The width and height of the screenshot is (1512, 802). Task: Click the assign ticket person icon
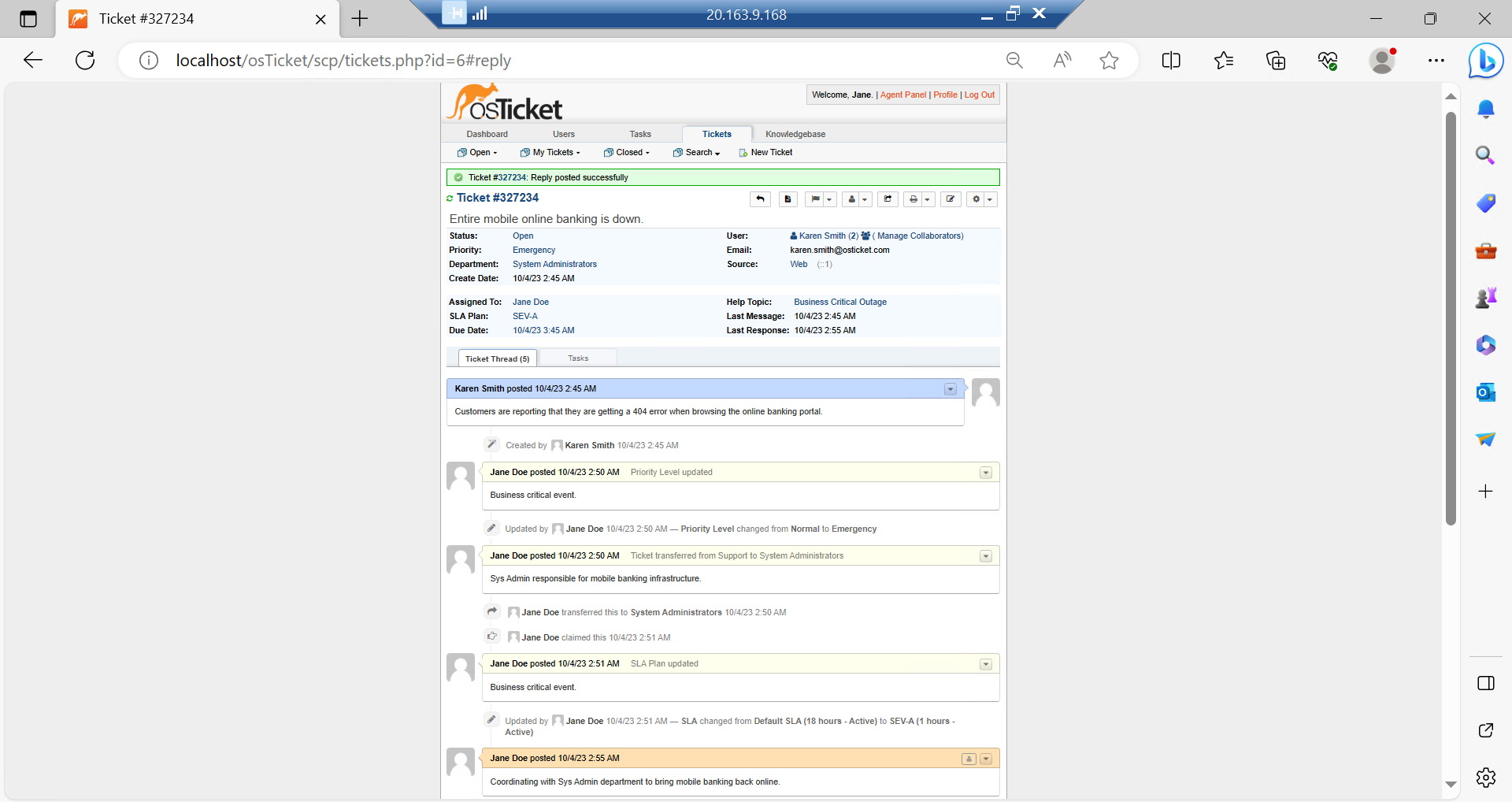click(x=851, y=199)
